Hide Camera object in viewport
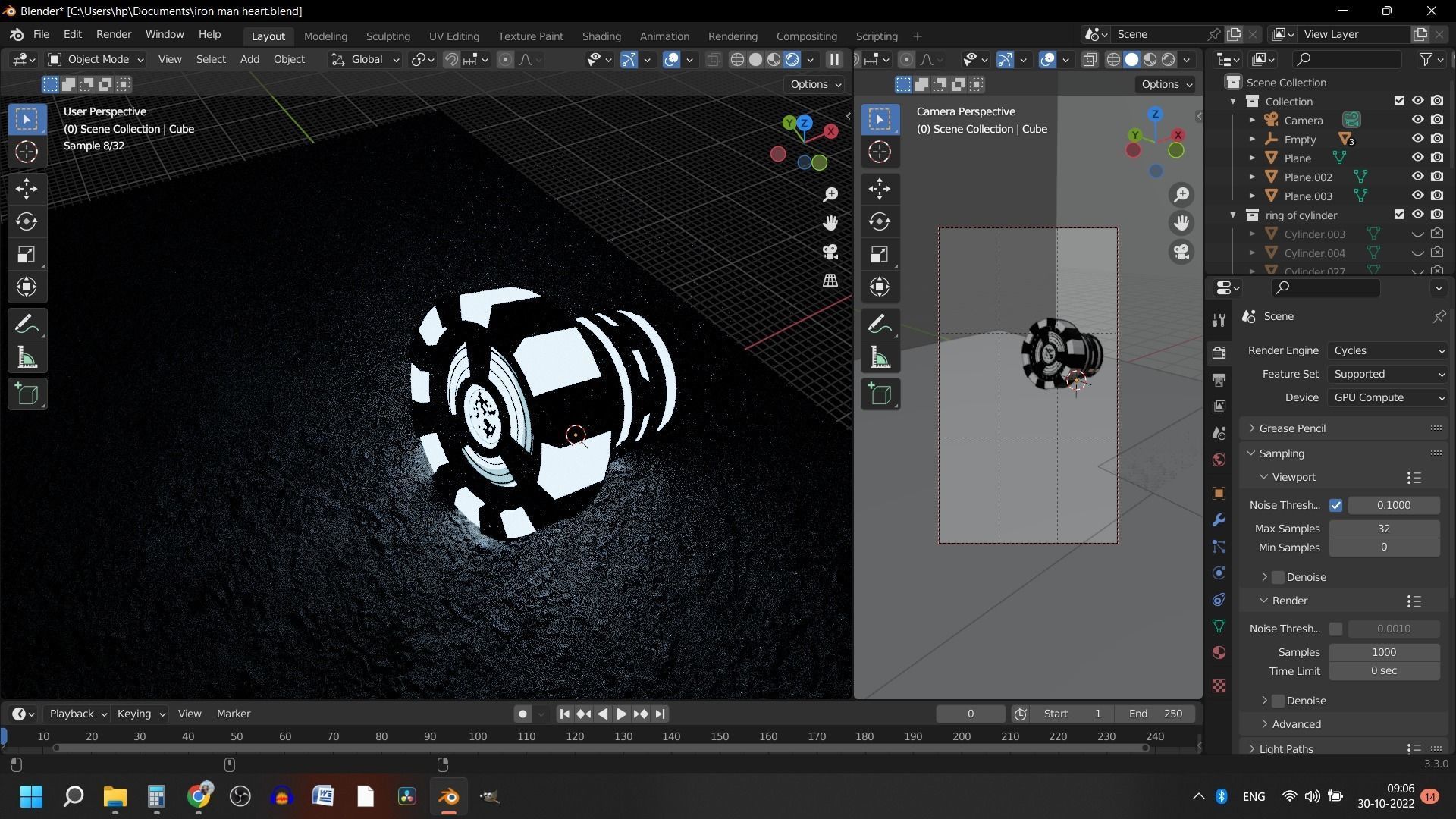 click(1417, 120)
